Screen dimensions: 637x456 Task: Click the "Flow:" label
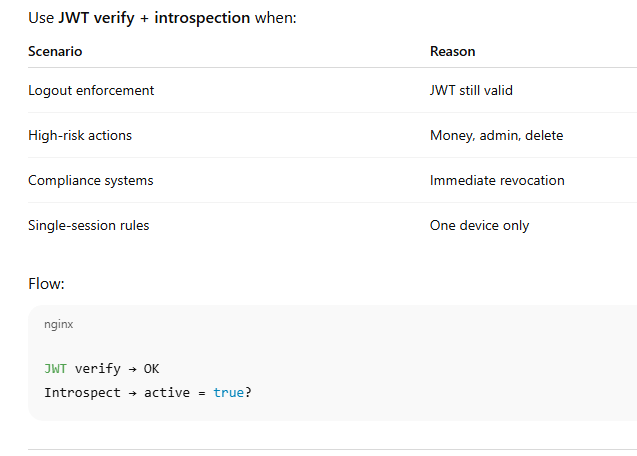pyautogui.click(x=46, y=284)
